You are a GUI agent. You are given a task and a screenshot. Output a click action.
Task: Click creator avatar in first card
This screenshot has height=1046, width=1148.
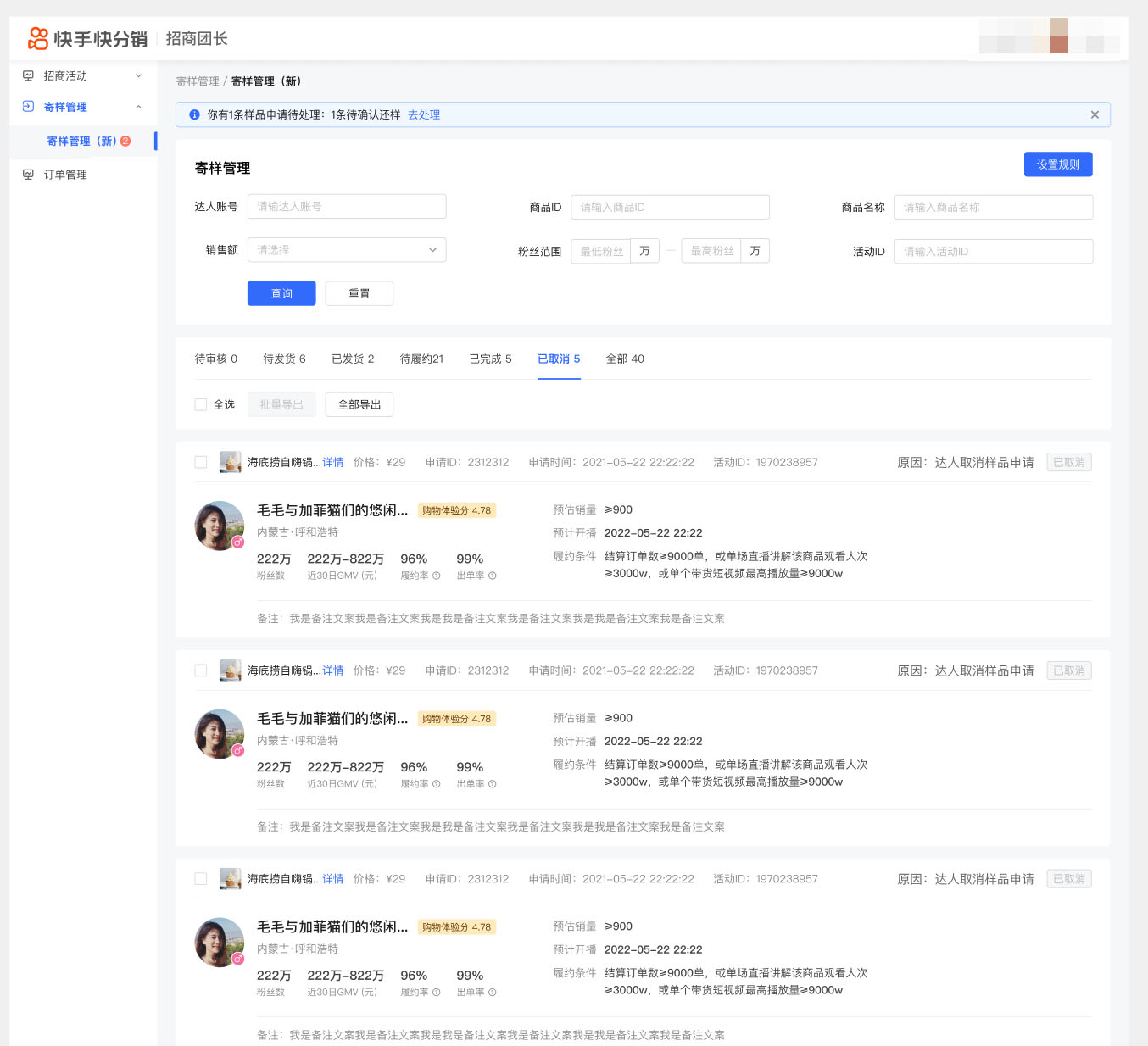tap(220, 526)
